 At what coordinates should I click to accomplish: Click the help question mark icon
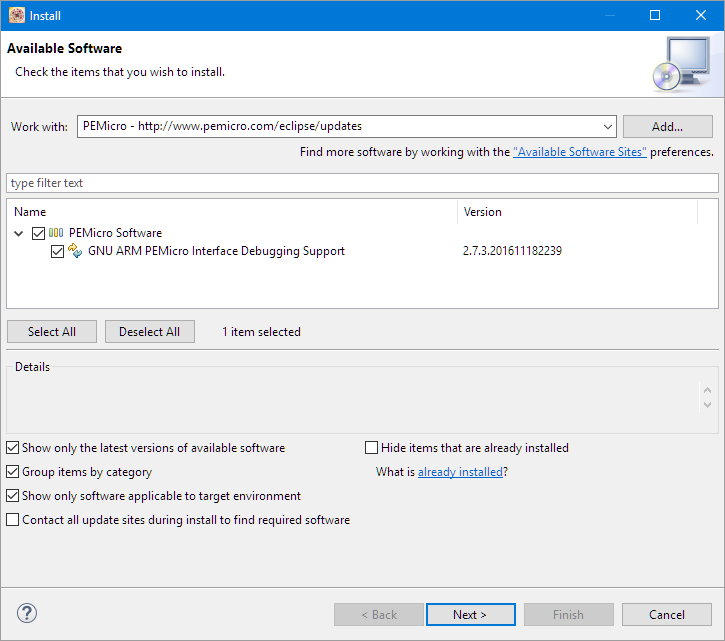(27, 614)
